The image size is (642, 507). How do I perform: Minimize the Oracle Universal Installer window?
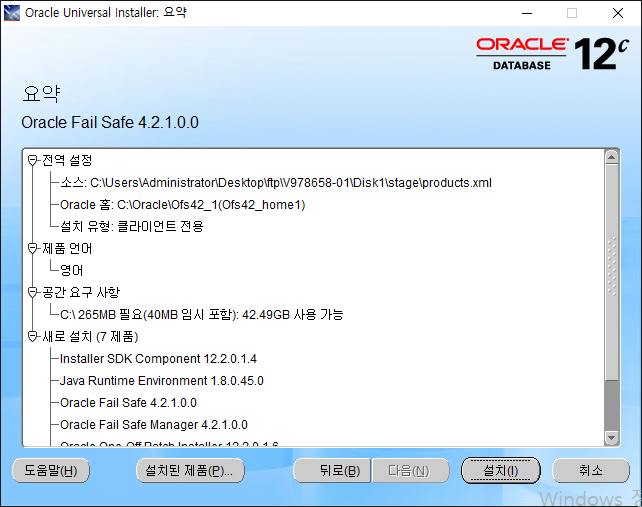click(x=527, y=13)
